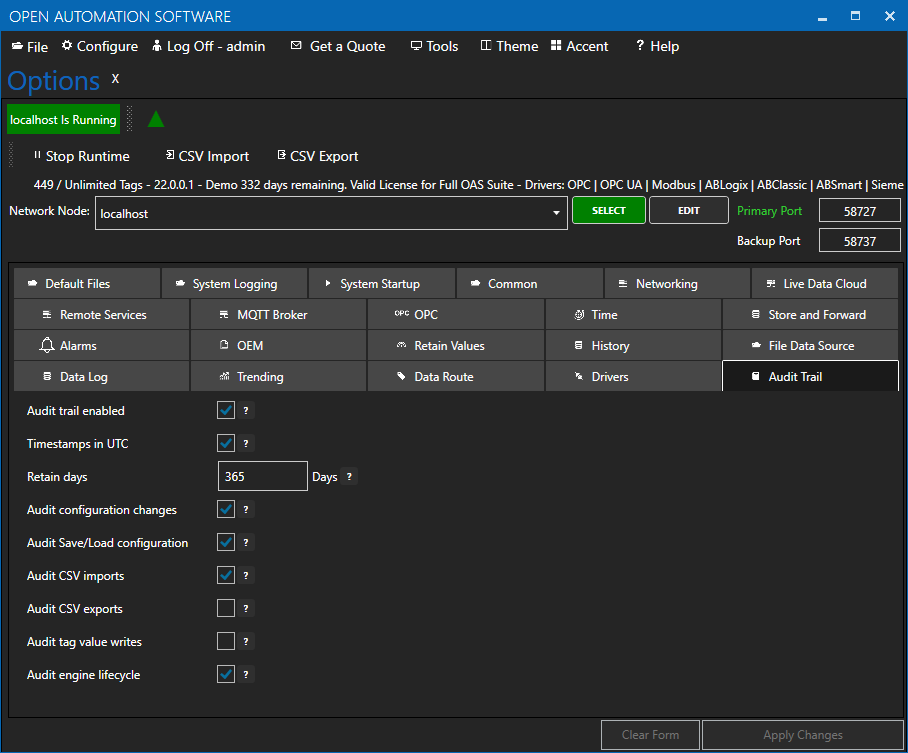Click the Backup Port field
The width and height of the screenshot is (908, 753).
(859, 241)
